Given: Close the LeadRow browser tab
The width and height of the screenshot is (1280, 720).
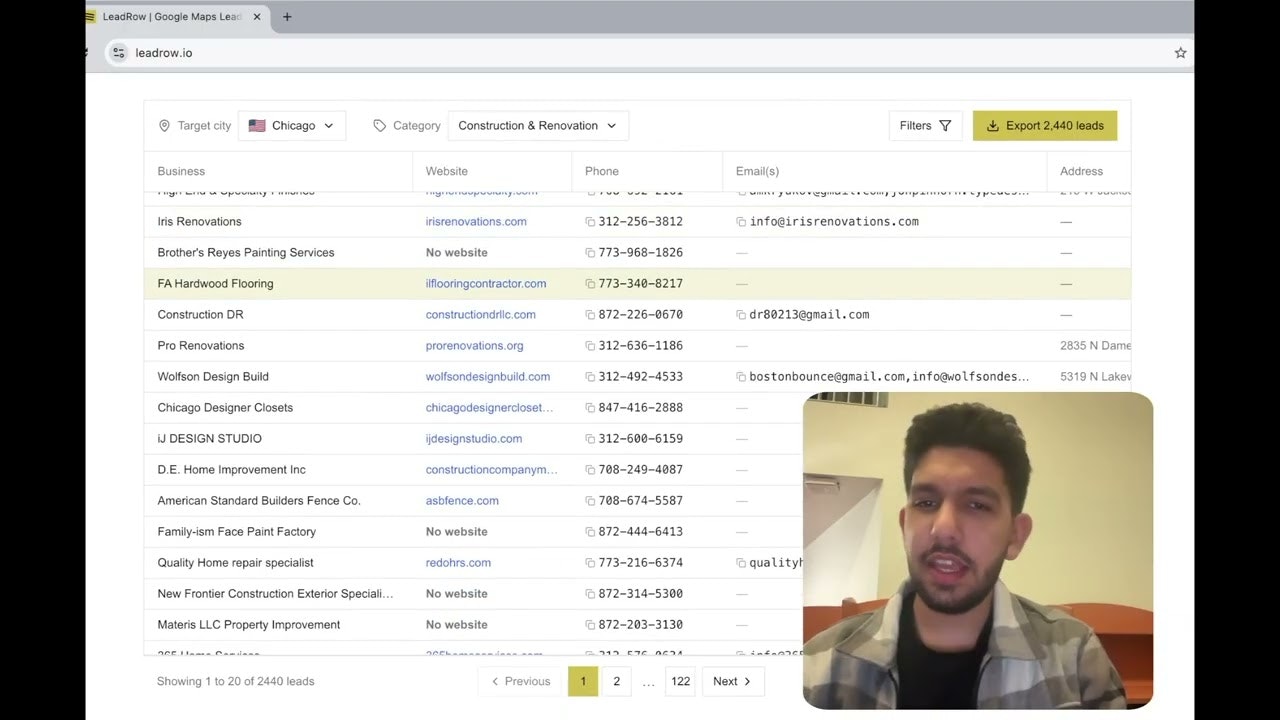Looking at the screenshot, I should (257, 17).
